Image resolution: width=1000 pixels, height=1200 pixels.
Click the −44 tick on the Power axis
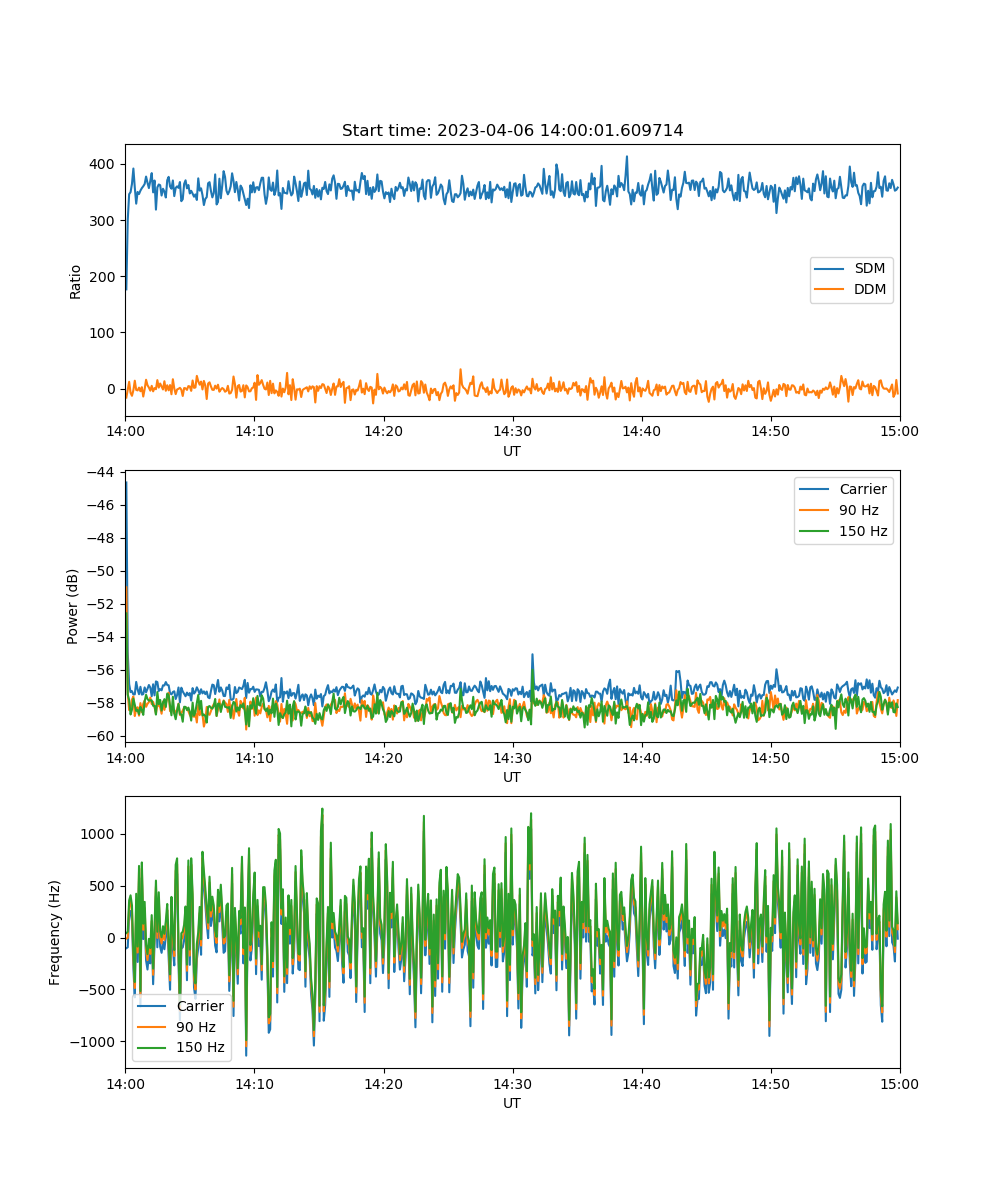[102, 472]
